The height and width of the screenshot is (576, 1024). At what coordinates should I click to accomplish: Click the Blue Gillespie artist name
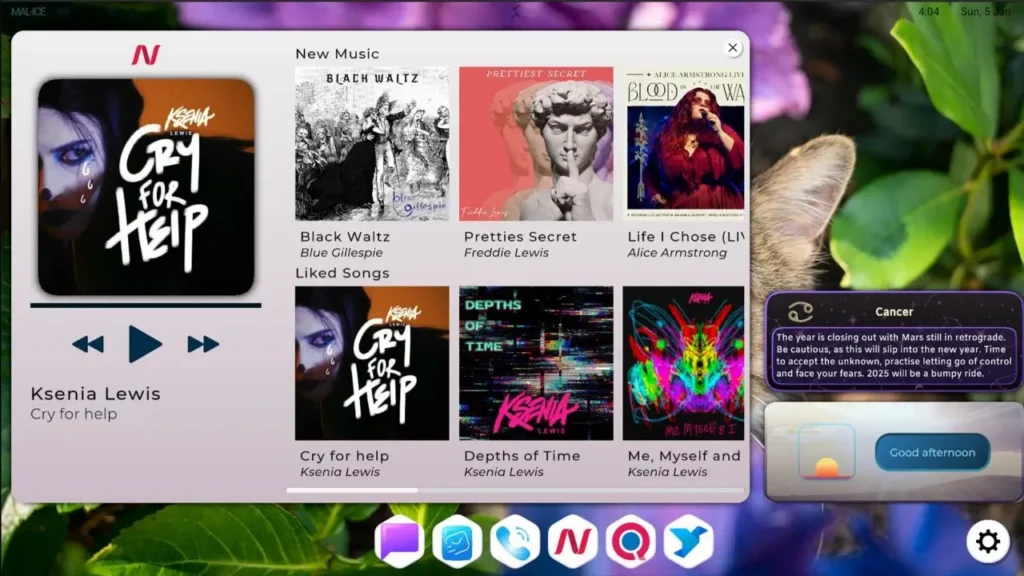pyautogui.click(x=342, y=253)
